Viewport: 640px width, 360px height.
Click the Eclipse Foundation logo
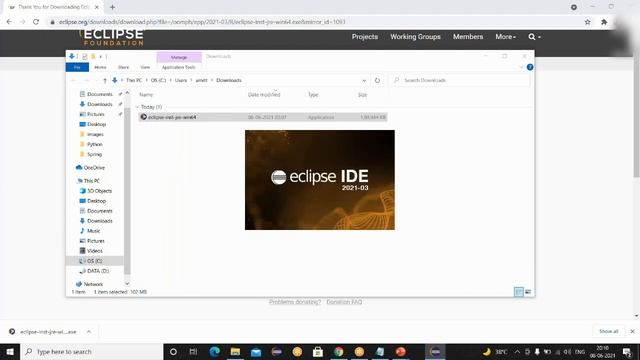point(111,37)
